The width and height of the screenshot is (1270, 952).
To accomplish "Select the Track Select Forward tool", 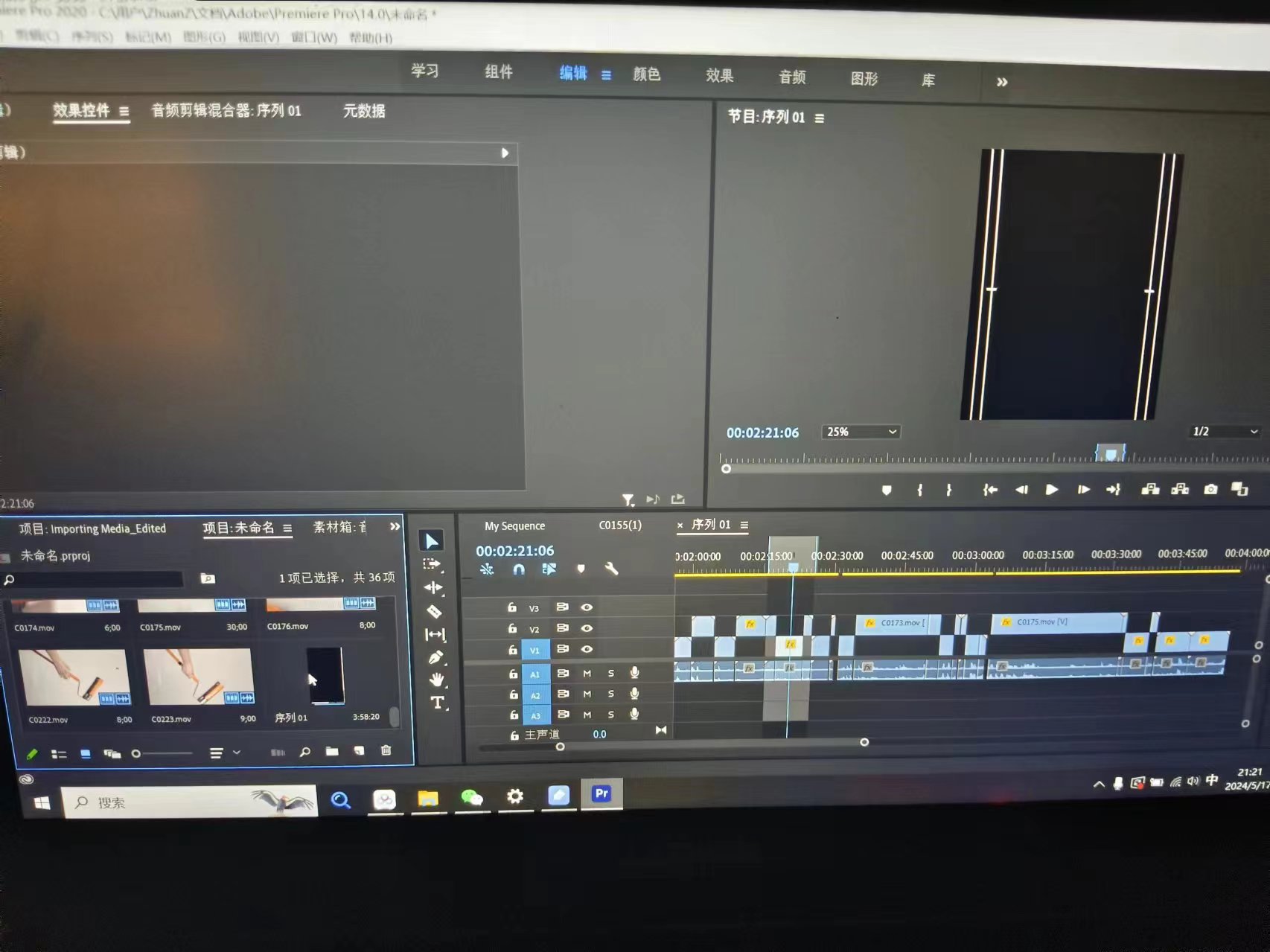I will coord(432,564).
